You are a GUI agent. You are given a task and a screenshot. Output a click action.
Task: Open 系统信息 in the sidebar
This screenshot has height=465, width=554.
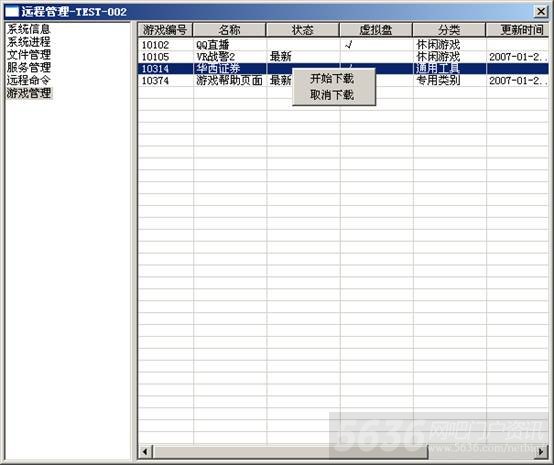[x=29, y=29]
